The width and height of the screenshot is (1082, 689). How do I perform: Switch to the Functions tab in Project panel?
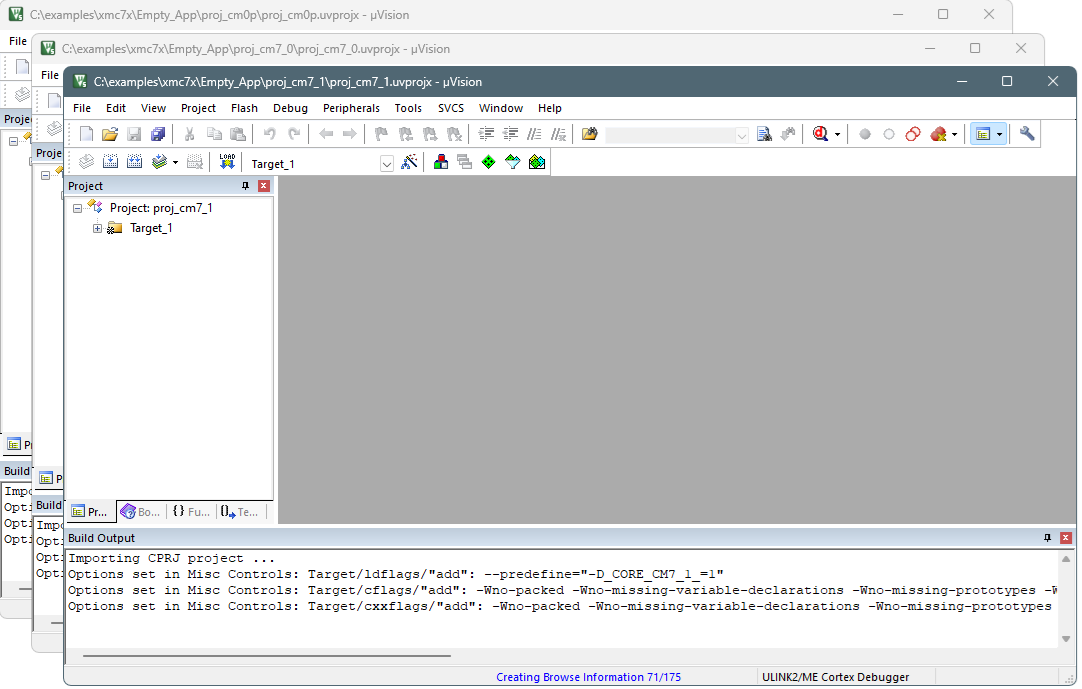pos(191,512)
